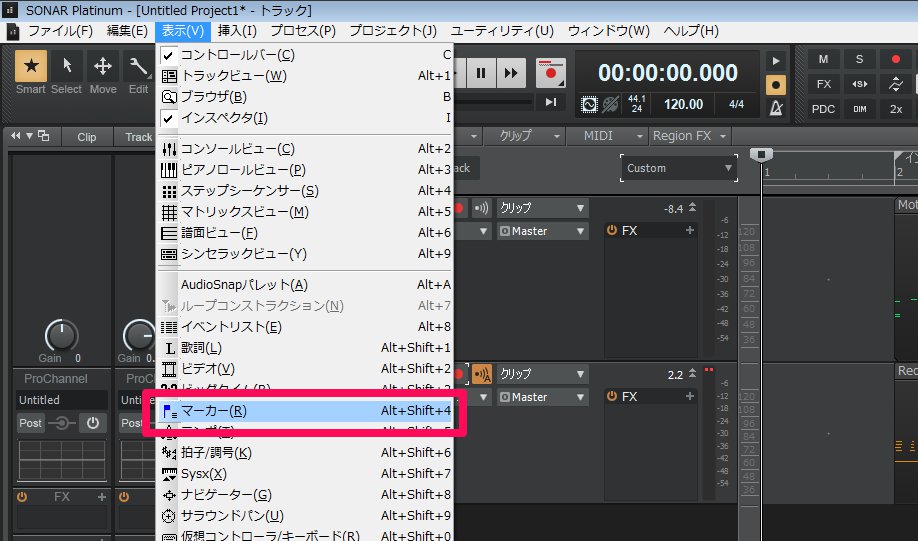Open Sysx view menu entry
The height and width of the screenshot is (541, 918).
point(306,474)
